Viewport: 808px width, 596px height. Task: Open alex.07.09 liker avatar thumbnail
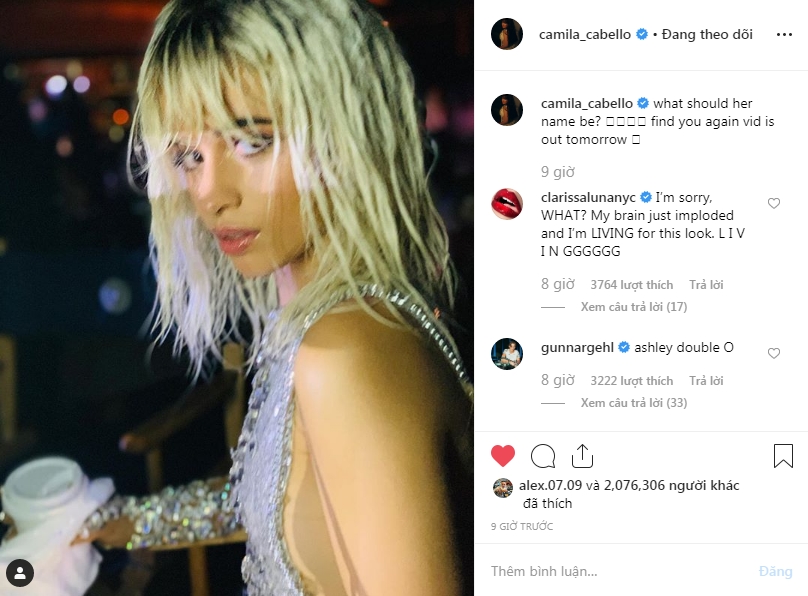point(503,488)
